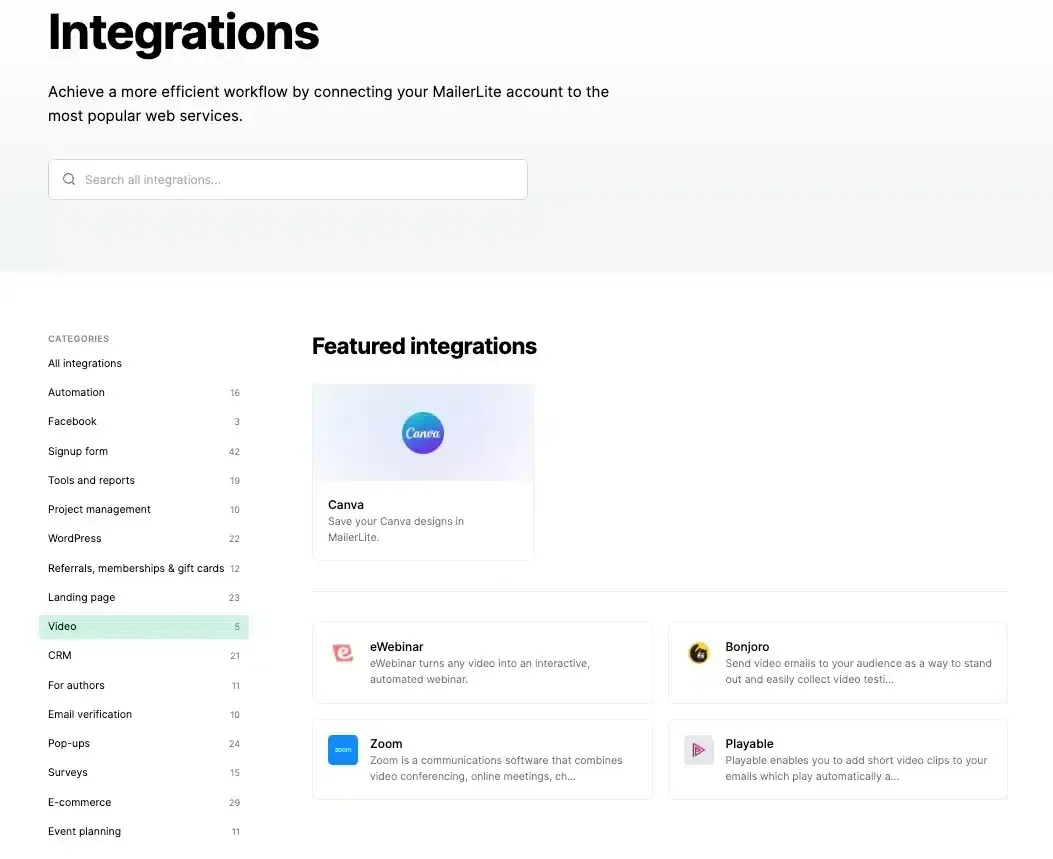Open the Surveys category

tap(144, 772)
